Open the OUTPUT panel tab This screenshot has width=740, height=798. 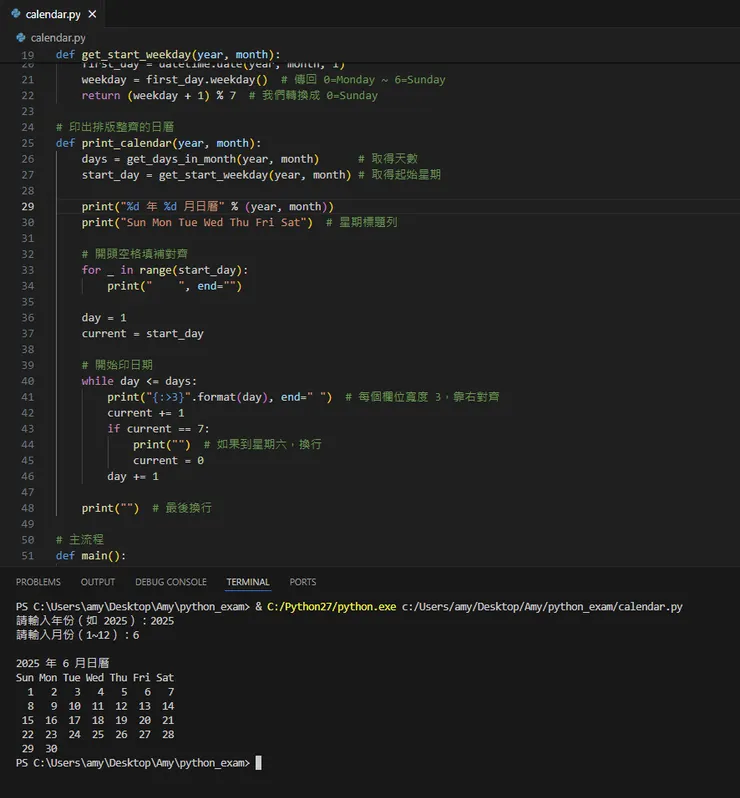click(x=98, y=582)
